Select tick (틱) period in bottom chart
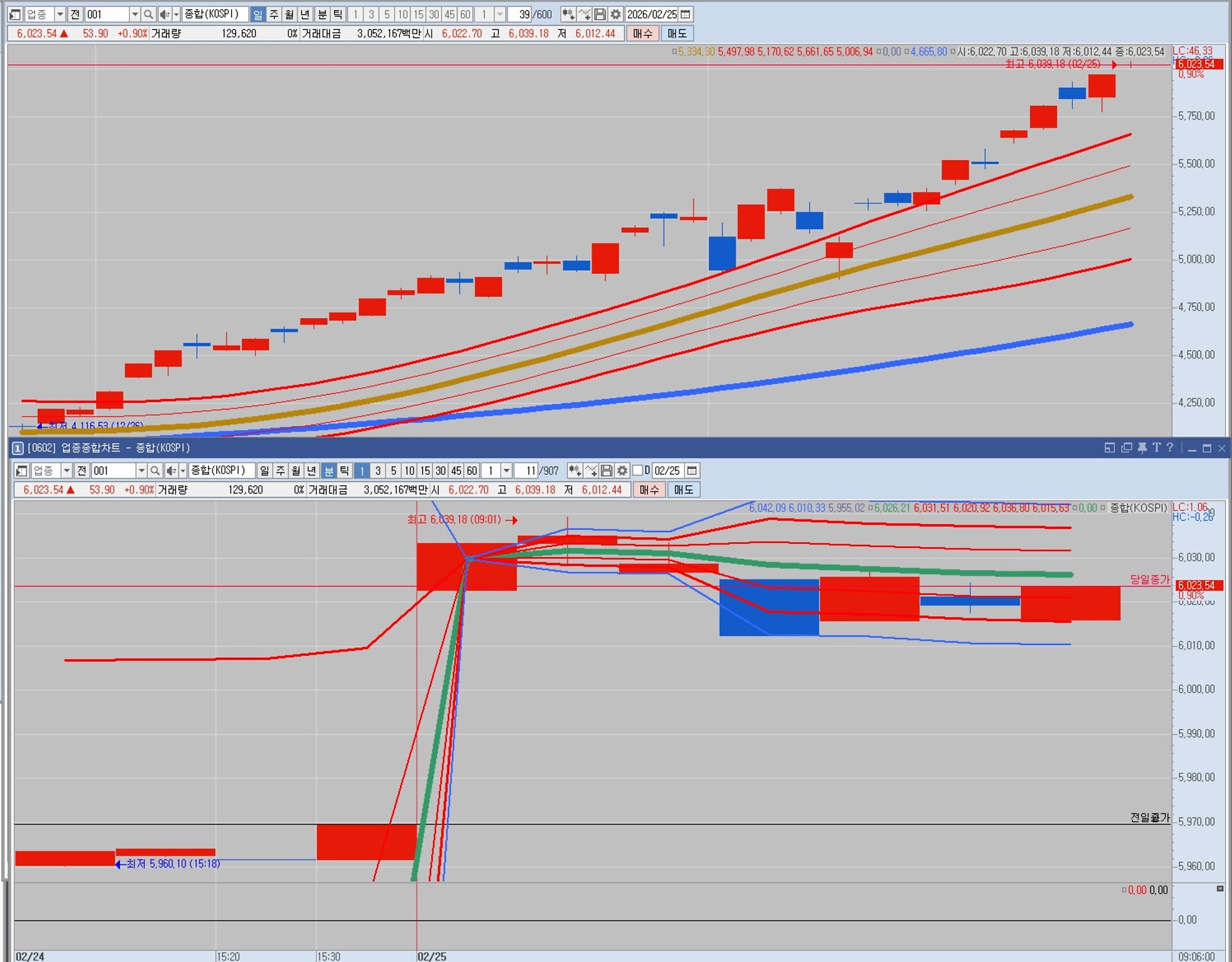 pyautogui.click(x=345, y=470)
